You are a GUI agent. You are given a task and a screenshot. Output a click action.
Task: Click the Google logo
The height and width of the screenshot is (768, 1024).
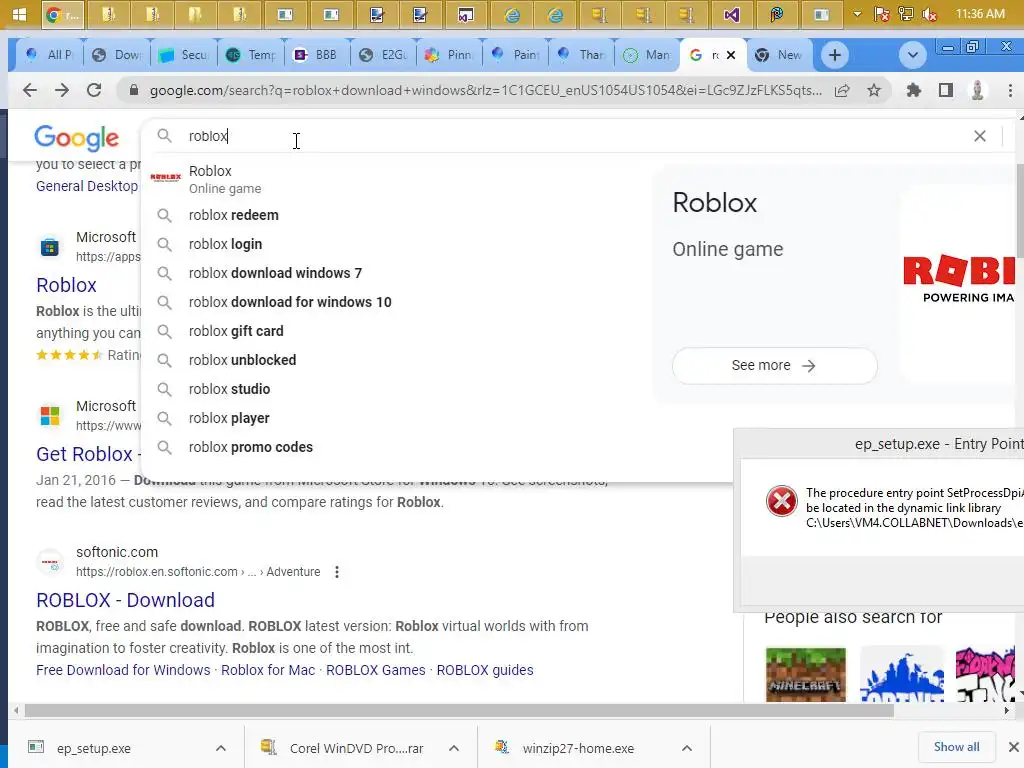click(76, 138)
